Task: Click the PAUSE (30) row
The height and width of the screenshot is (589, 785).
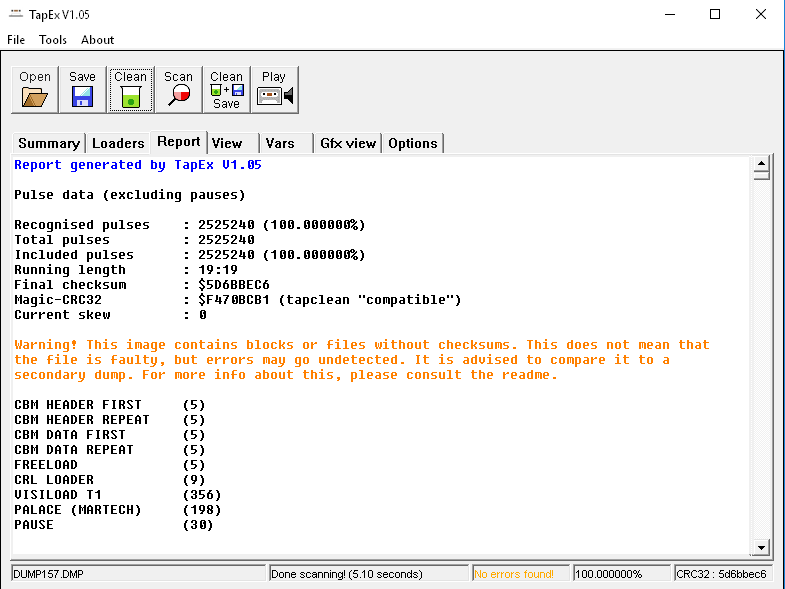Action: click(x=114, y=525)
